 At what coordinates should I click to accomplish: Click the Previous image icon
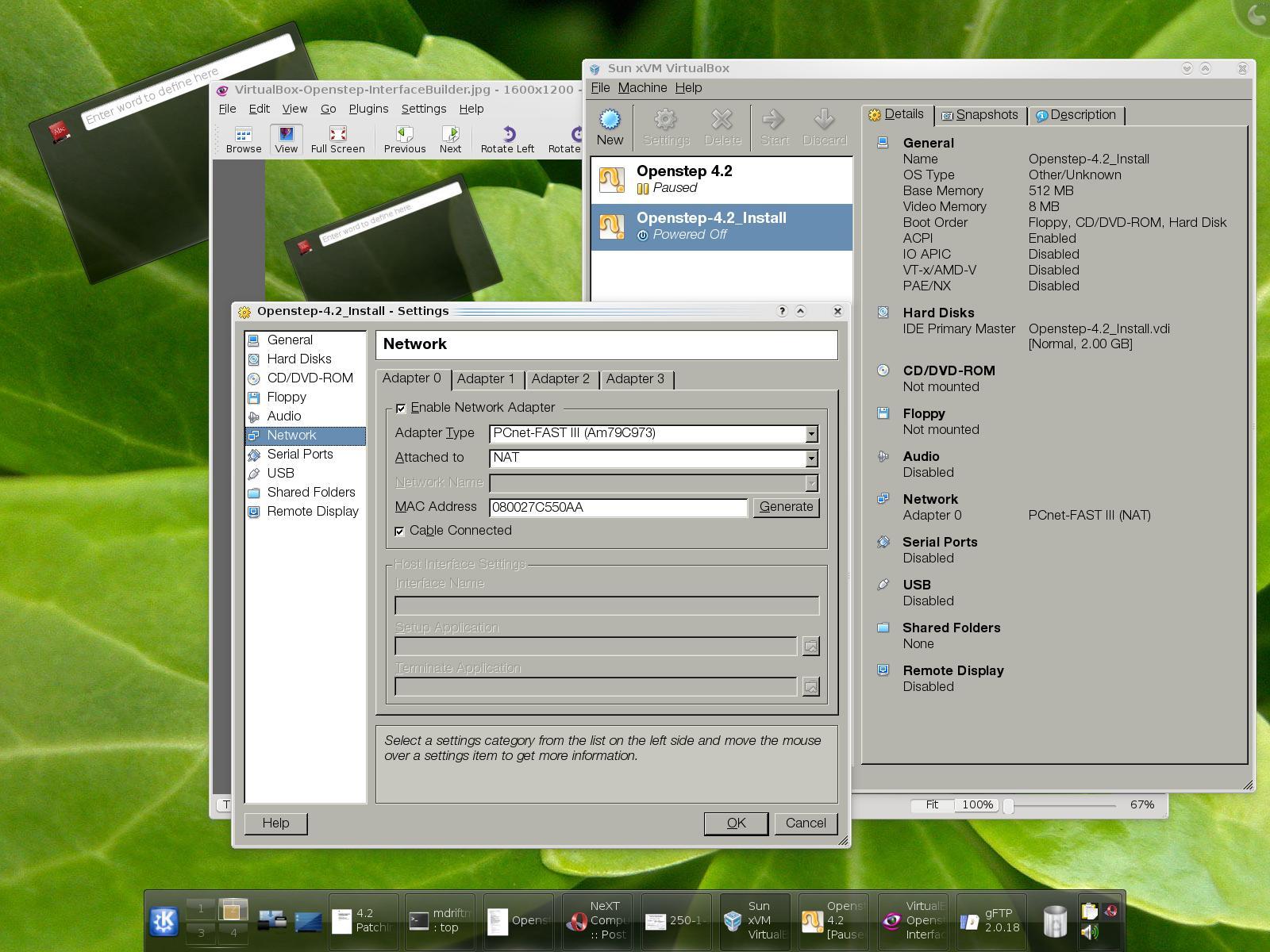coord(404,139)
